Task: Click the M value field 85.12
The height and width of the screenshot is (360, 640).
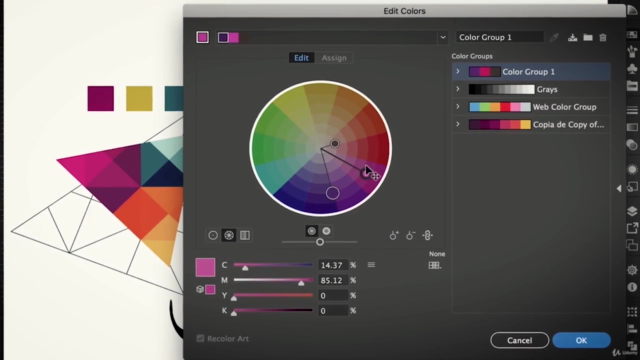Action: coord(333,280)
